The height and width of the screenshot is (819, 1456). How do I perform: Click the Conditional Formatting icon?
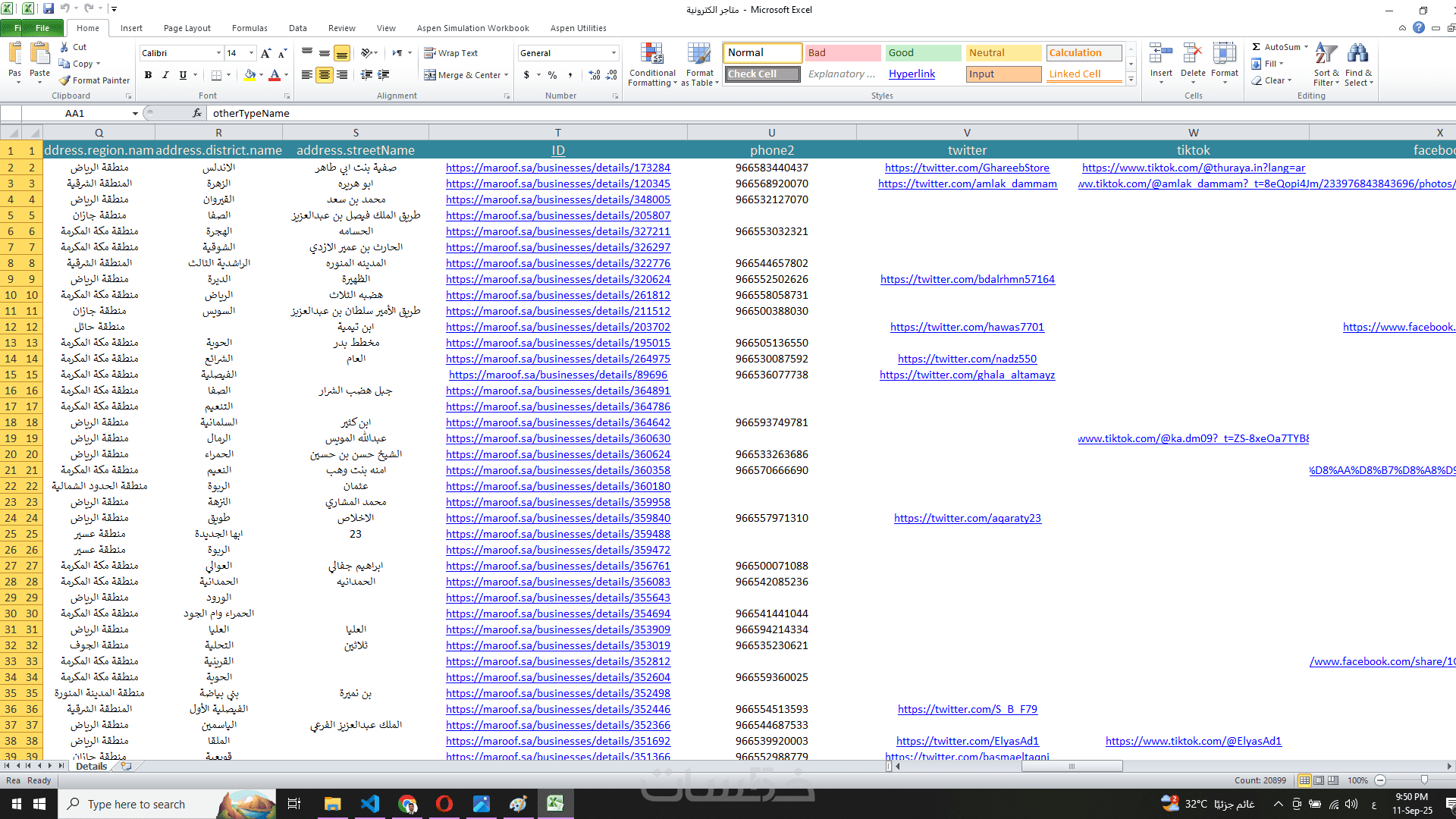pos(651,55)
